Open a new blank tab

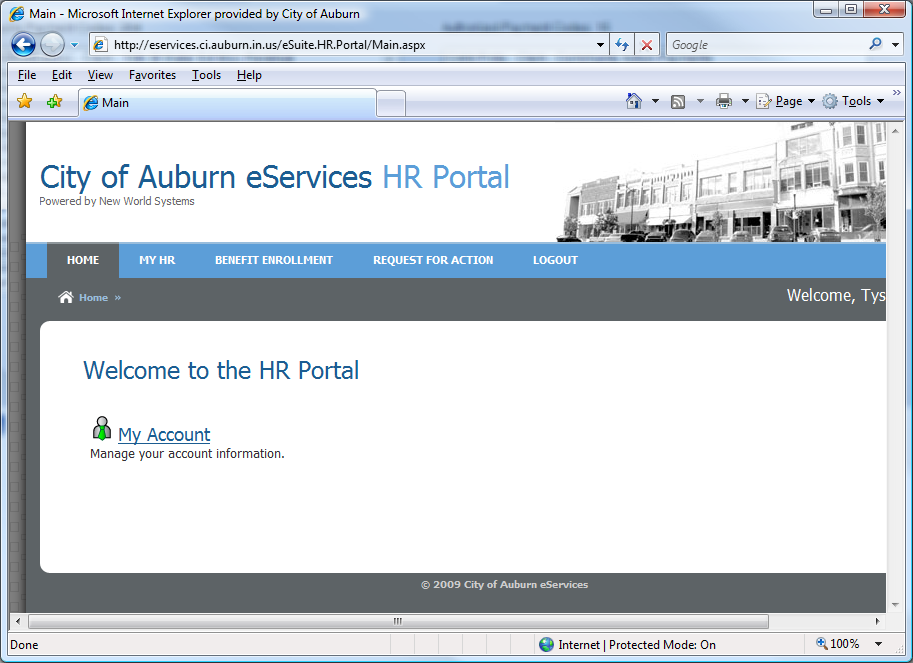(x=391, y=104)
